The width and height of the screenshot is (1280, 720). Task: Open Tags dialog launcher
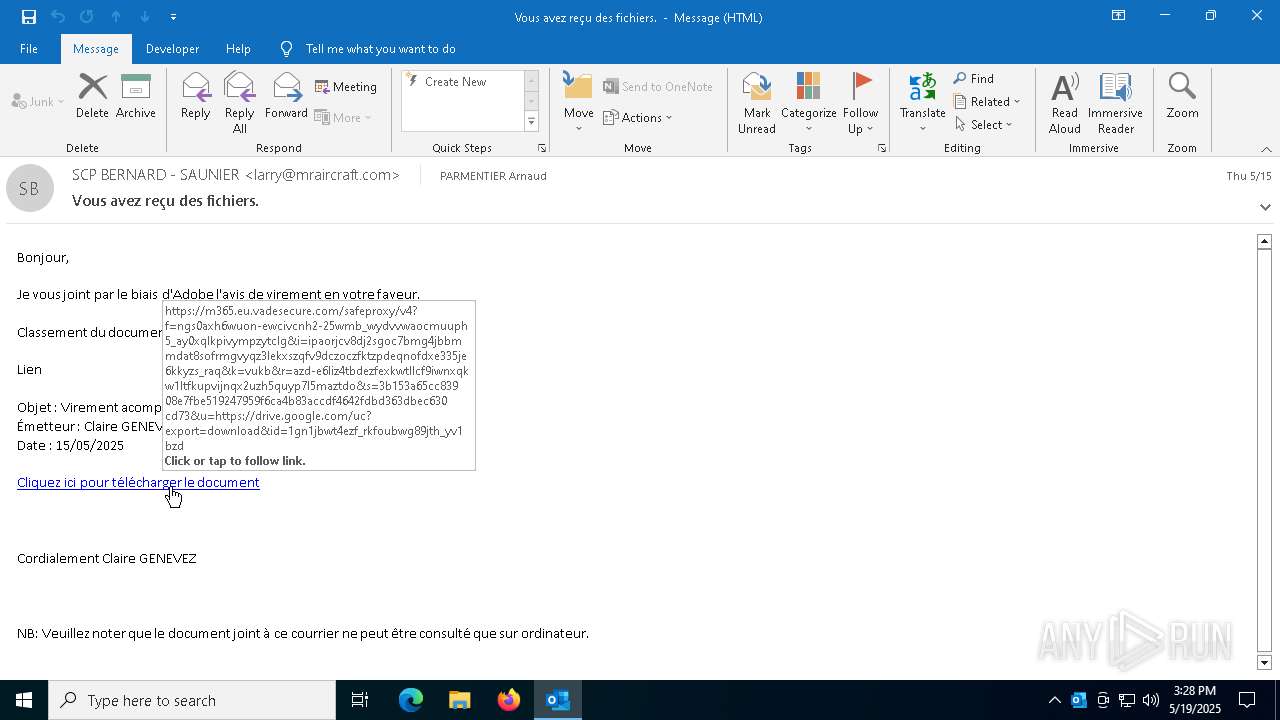pyautogui.click(x=882, y=148)
